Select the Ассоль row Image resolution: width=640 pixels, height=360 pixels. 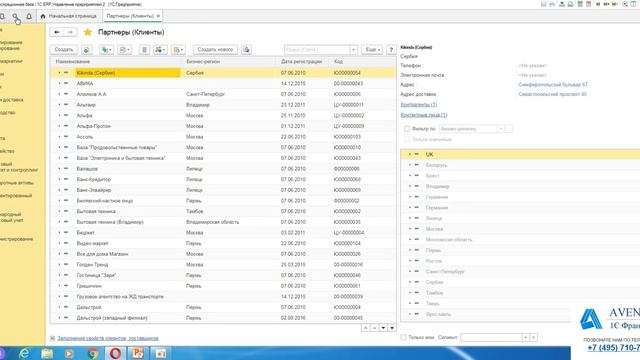[x=223, y=137]
